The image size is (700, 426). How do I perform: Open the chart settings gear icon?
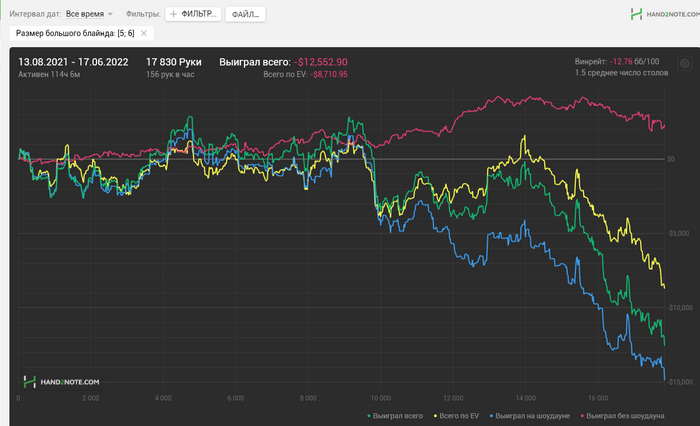(x=684, y=63)
